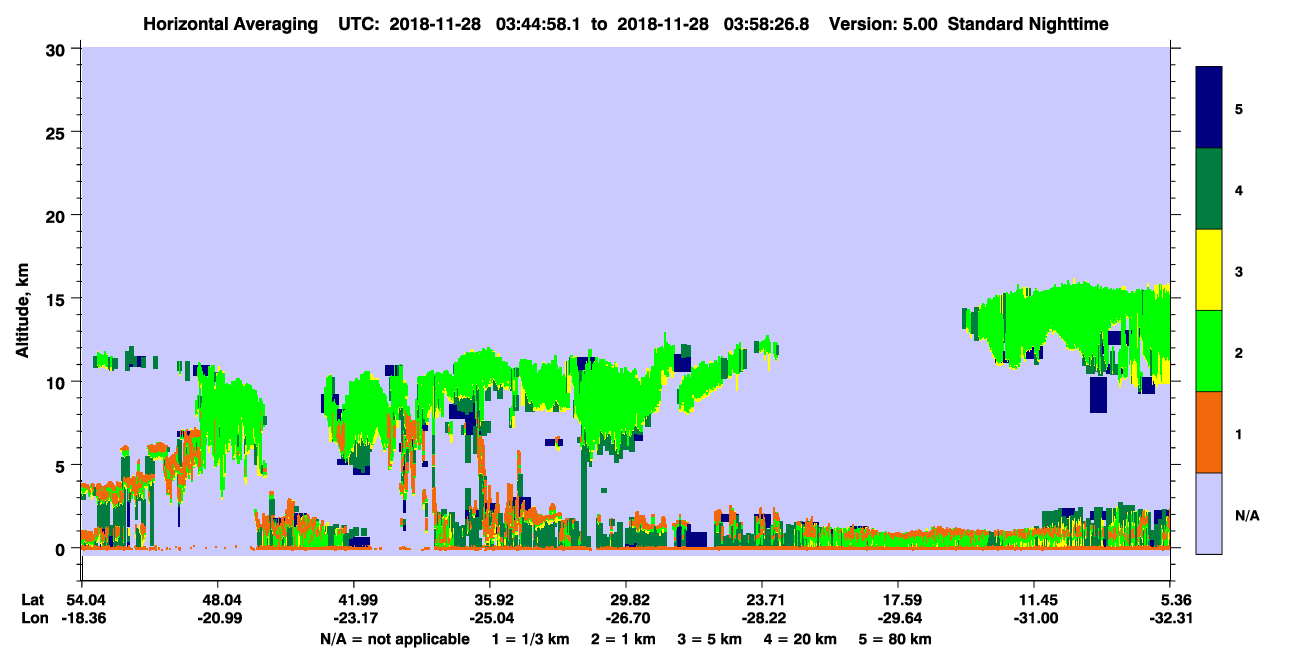Image resolution: width=1300 pixels, height=667 pixels.
Task: Click the 0 km altitude tick label
Action: point(63,549)
